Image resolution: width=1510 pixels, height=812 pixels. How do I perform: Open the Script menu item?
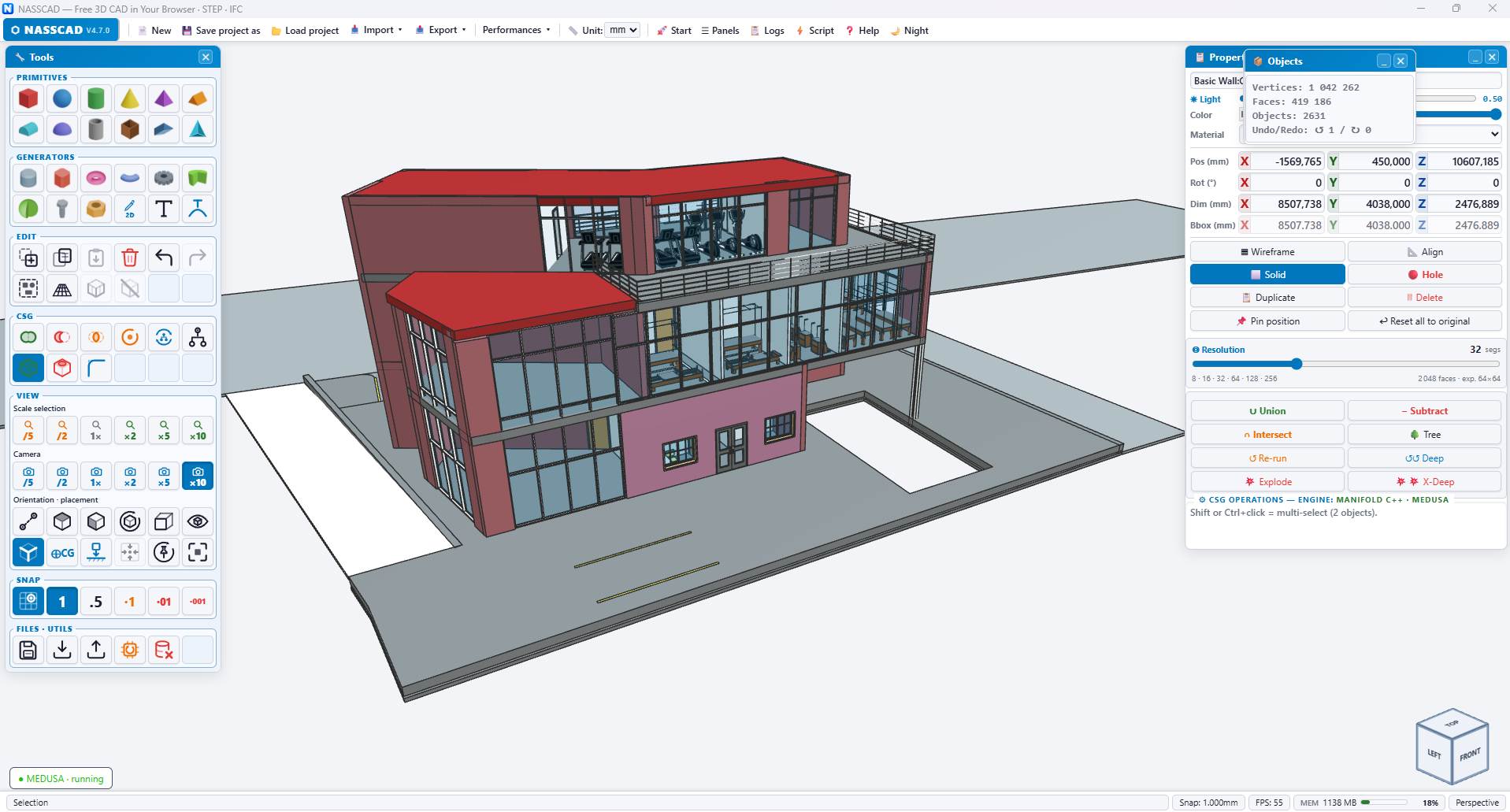815,31
